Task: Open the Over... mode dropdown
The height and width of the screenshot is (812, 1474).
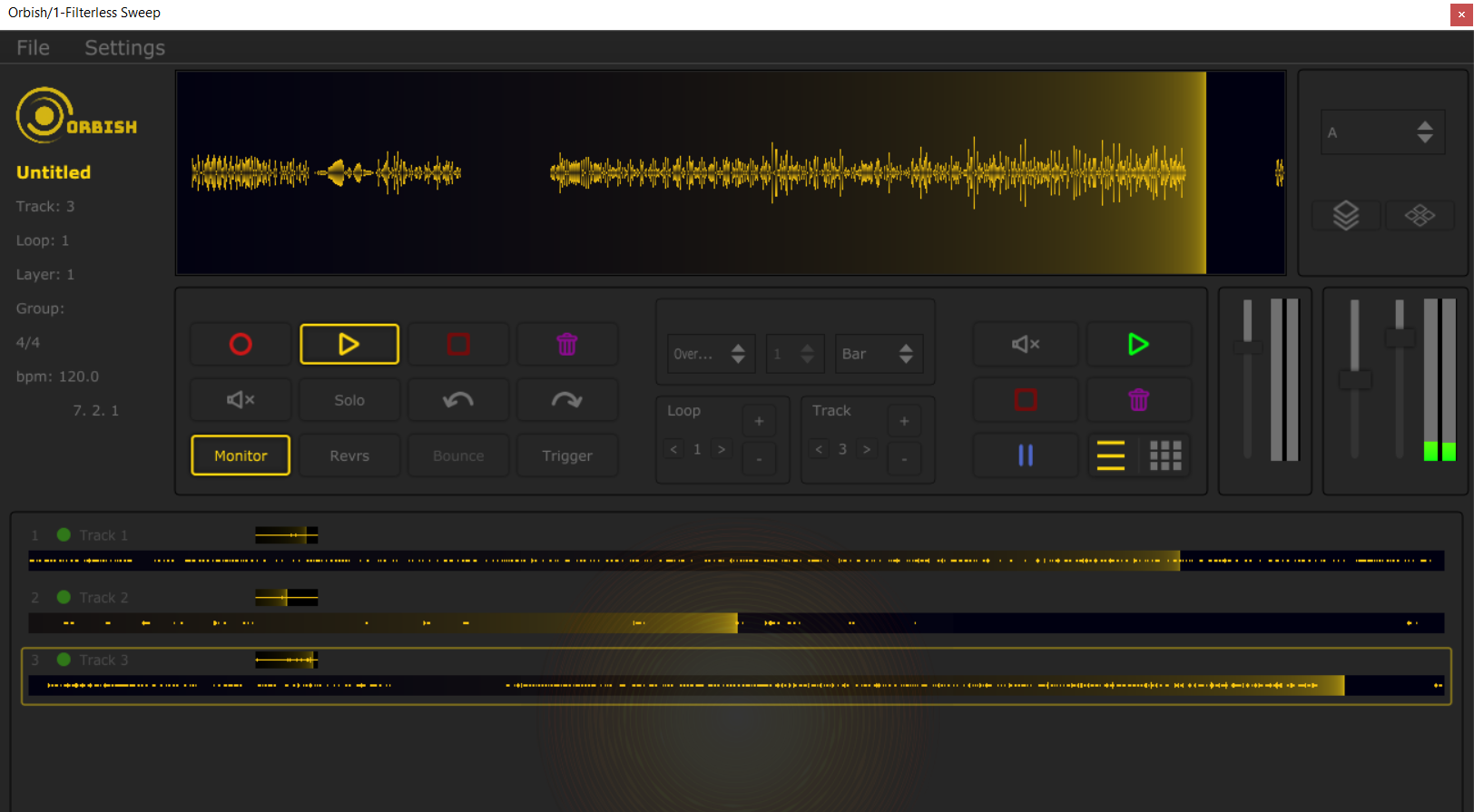Action: [711, 354]
